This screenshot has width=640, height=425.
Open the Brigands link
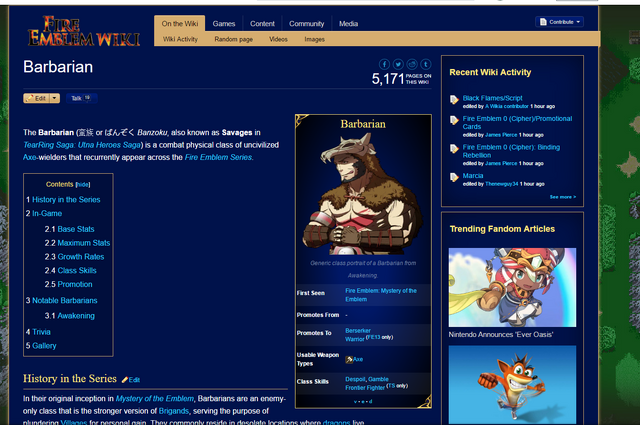click(173, 411)
